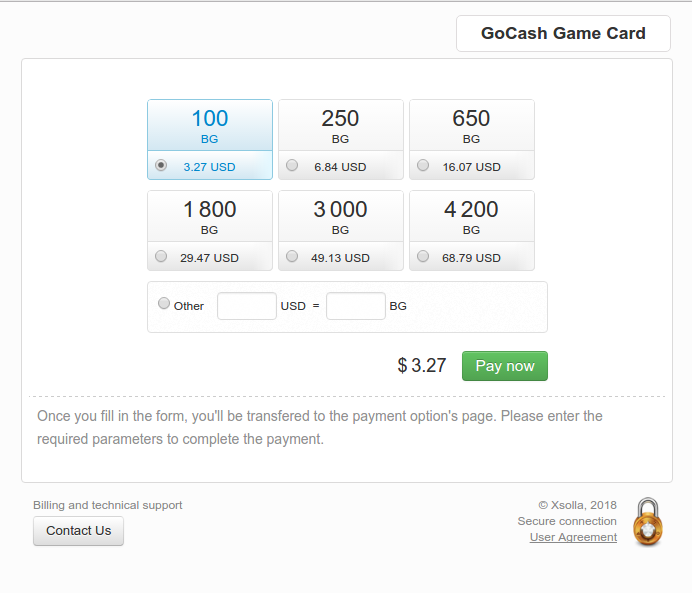Image resolution: width=692 pixels, height=593 pixels.
Task: Click the green Pay now button
Action: [505, 366]
